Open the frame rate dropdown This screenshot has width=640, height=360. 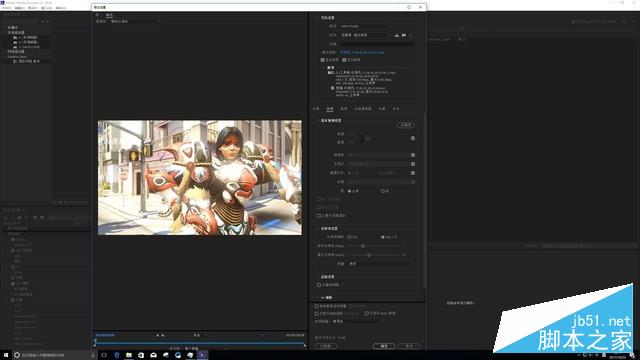click(x=379, y=155)
